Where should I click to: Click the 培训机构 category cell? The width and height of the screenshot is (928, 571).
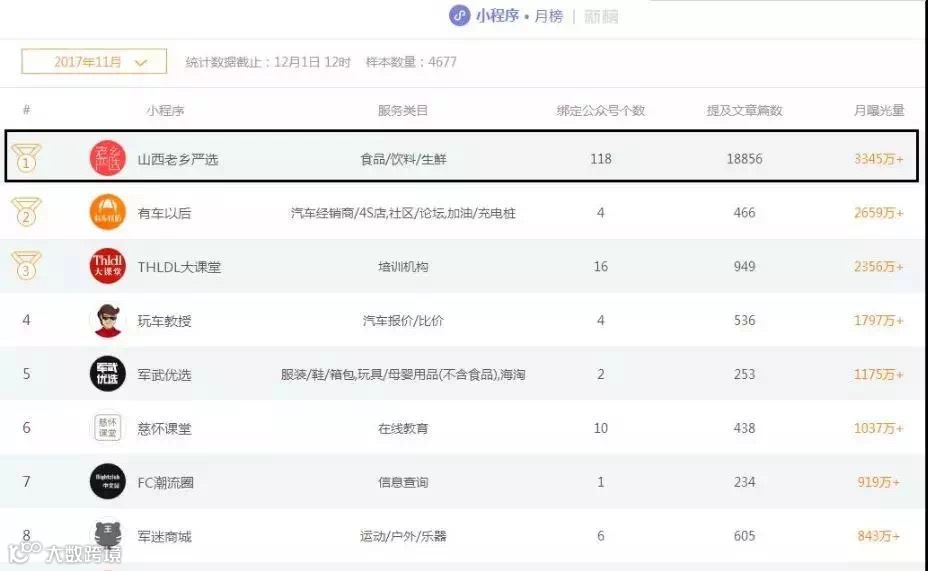coord(403,267)
